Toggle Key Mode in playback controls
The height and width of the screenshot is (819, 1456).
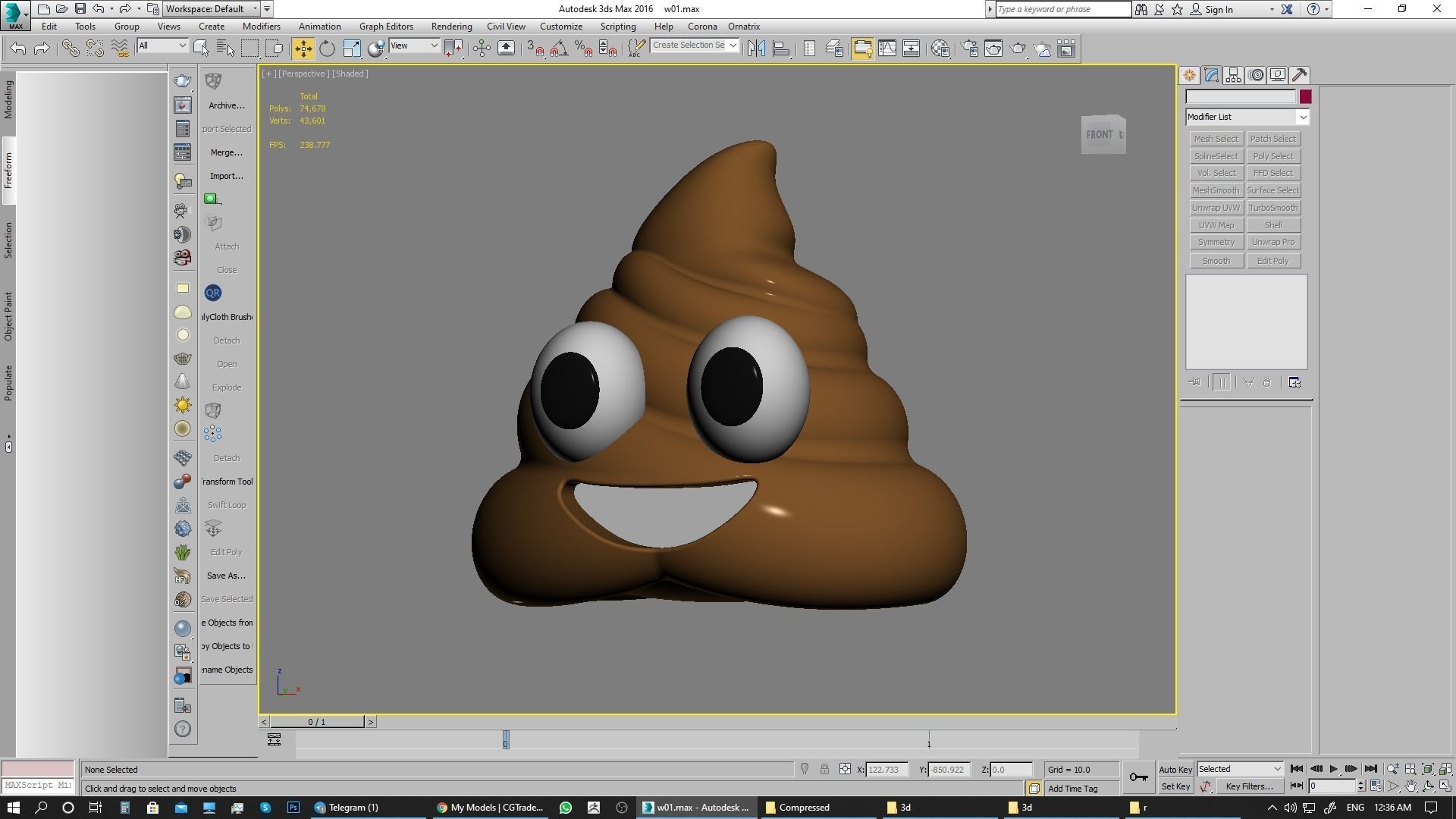1297,786
